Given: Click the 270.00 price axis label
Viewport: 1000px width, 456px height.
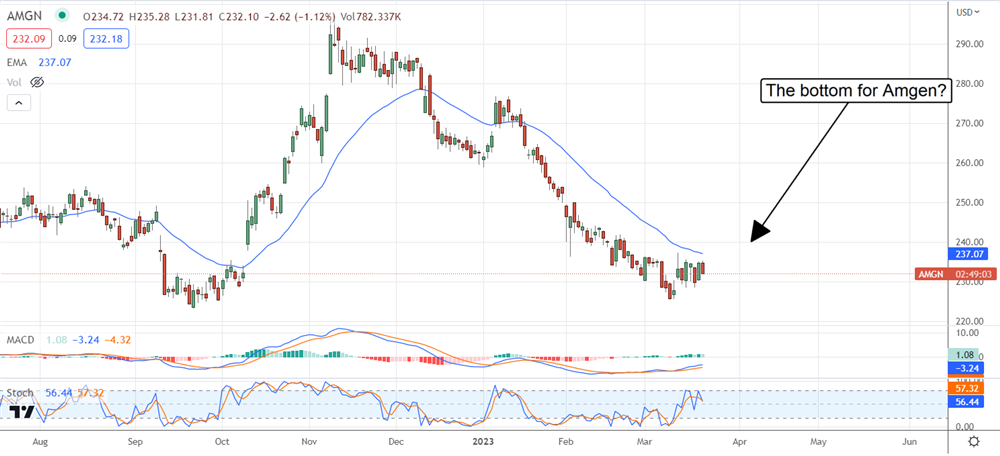Looking at the screenshot, I should 969,123.
